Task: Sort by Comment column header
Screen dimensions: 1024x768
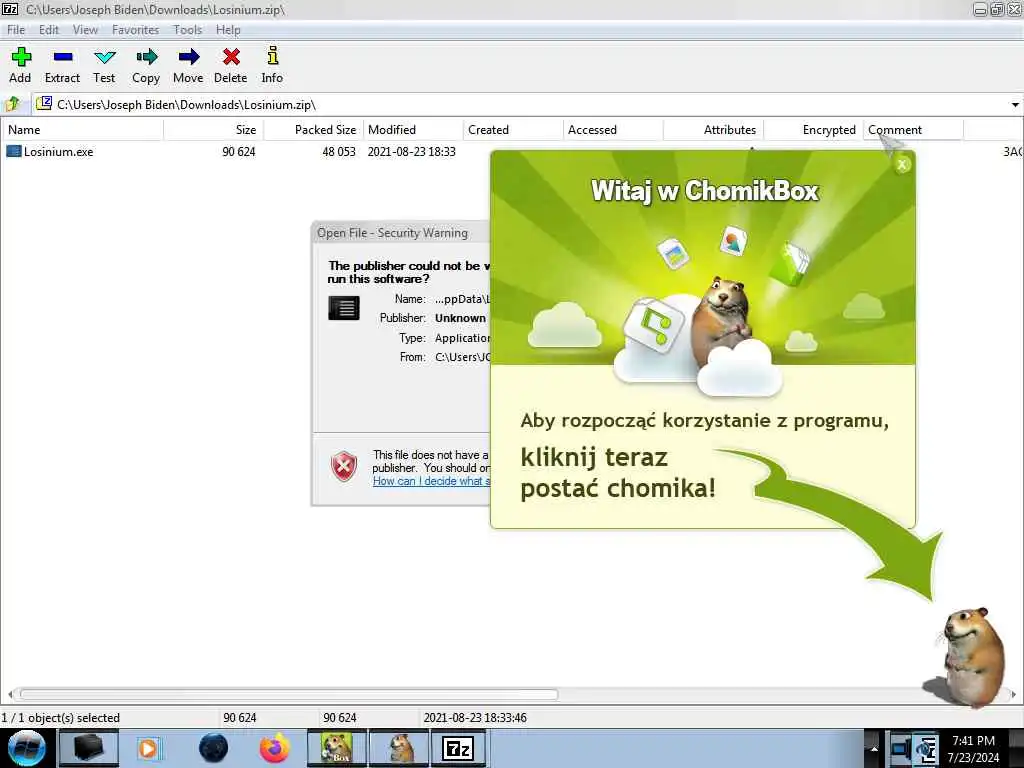Action: point(913,129)
